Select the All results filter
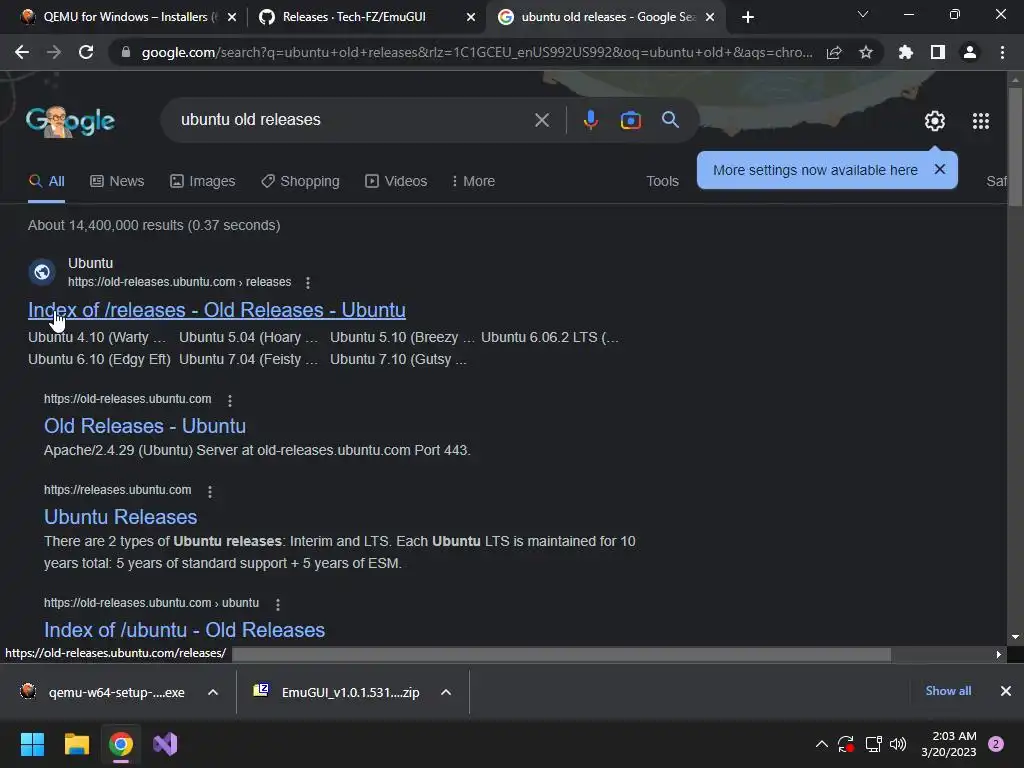This screenshot has width=1024, height=768. tap(46, 182)
